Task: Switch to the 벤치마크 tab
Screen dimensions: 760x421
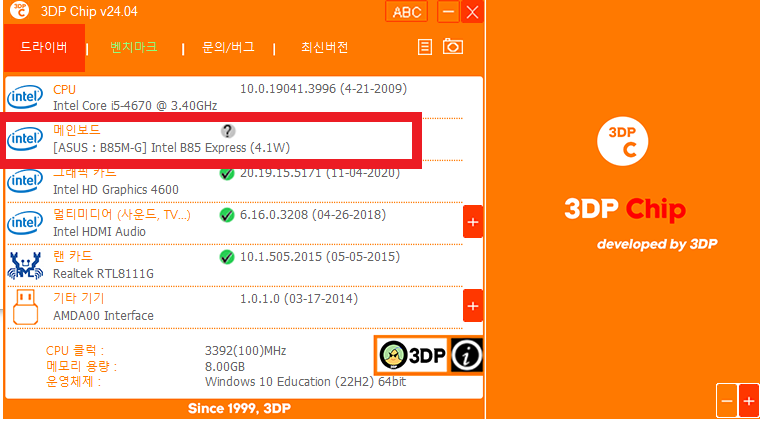Action: pyautogui.click(x=134, y=47)
